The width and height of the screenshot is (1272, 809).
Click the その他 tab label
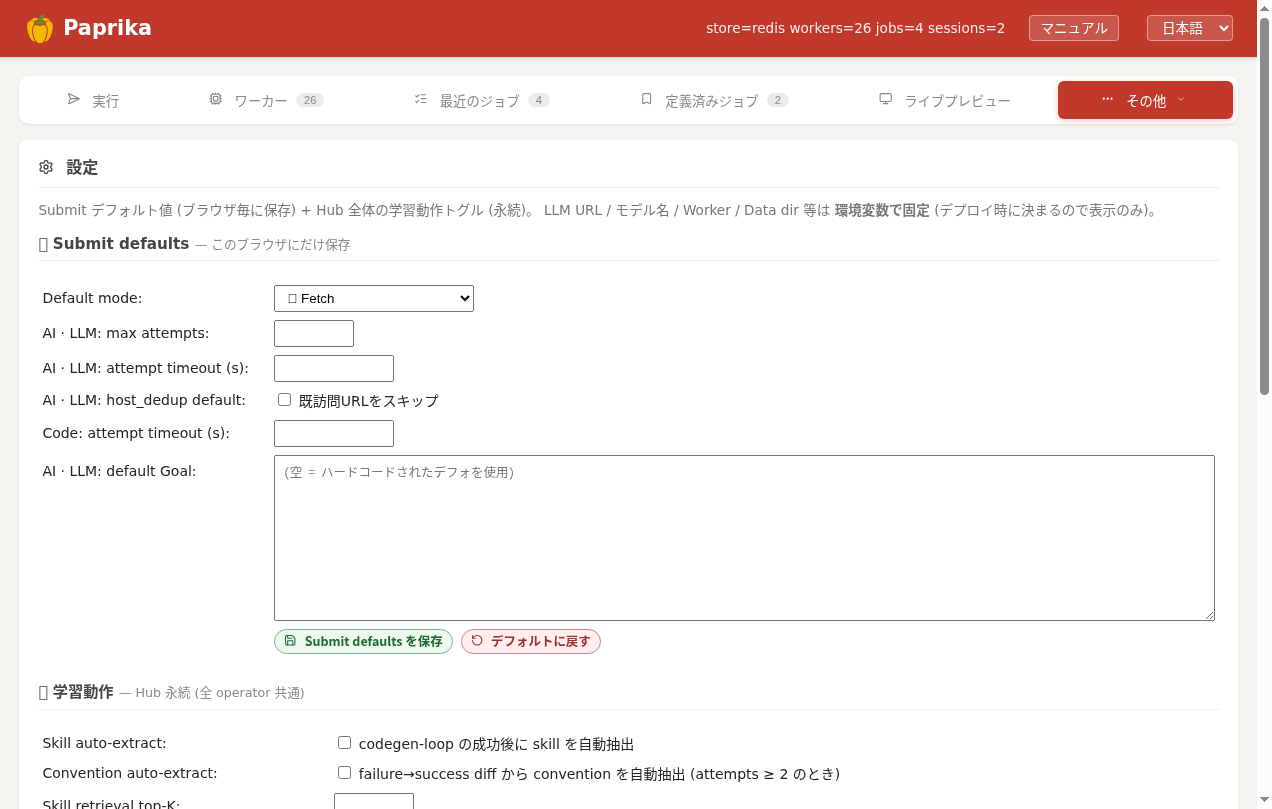[1146, 101]
